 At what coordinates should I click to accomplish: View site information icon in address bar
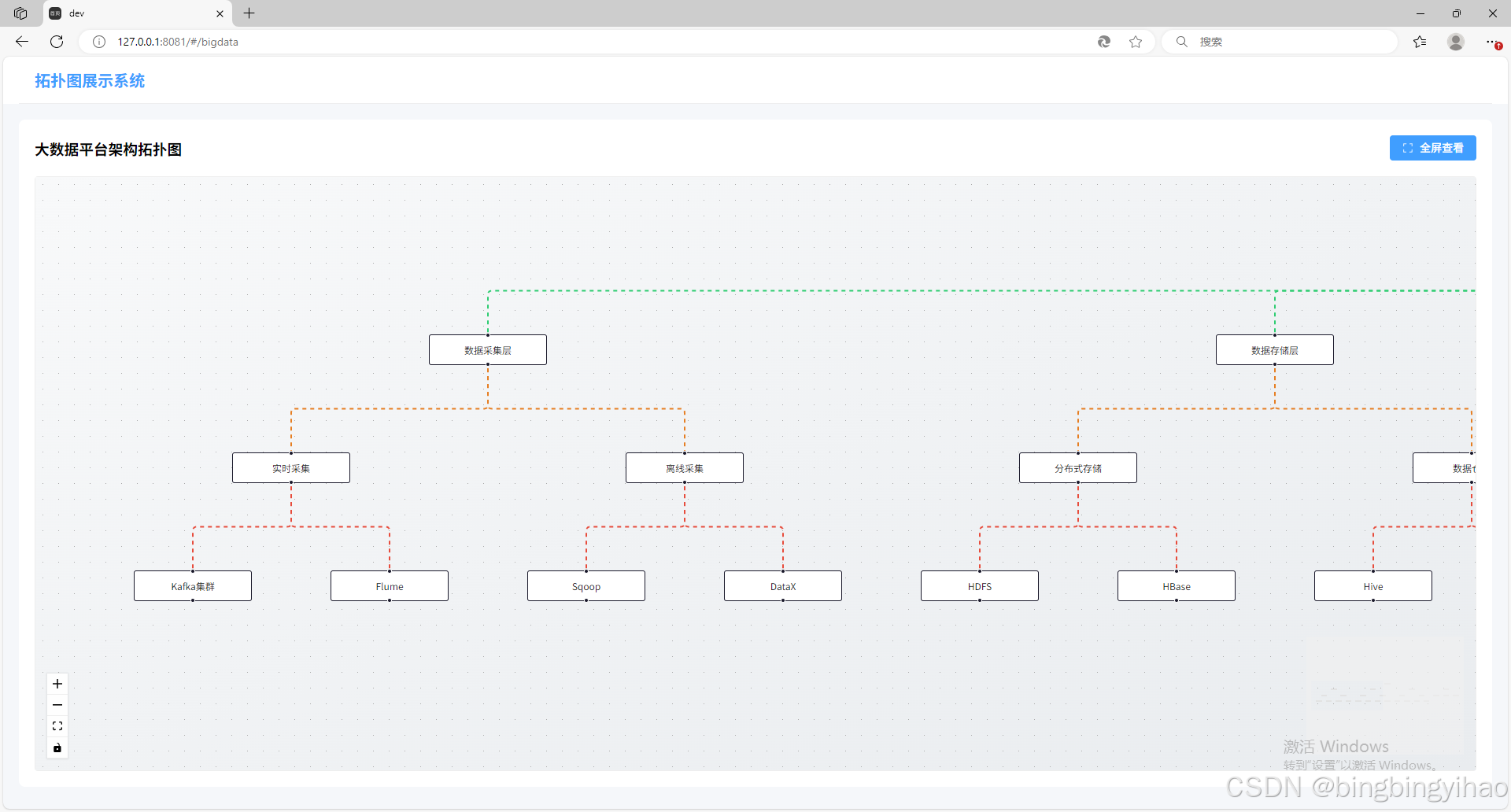[99, 42]
